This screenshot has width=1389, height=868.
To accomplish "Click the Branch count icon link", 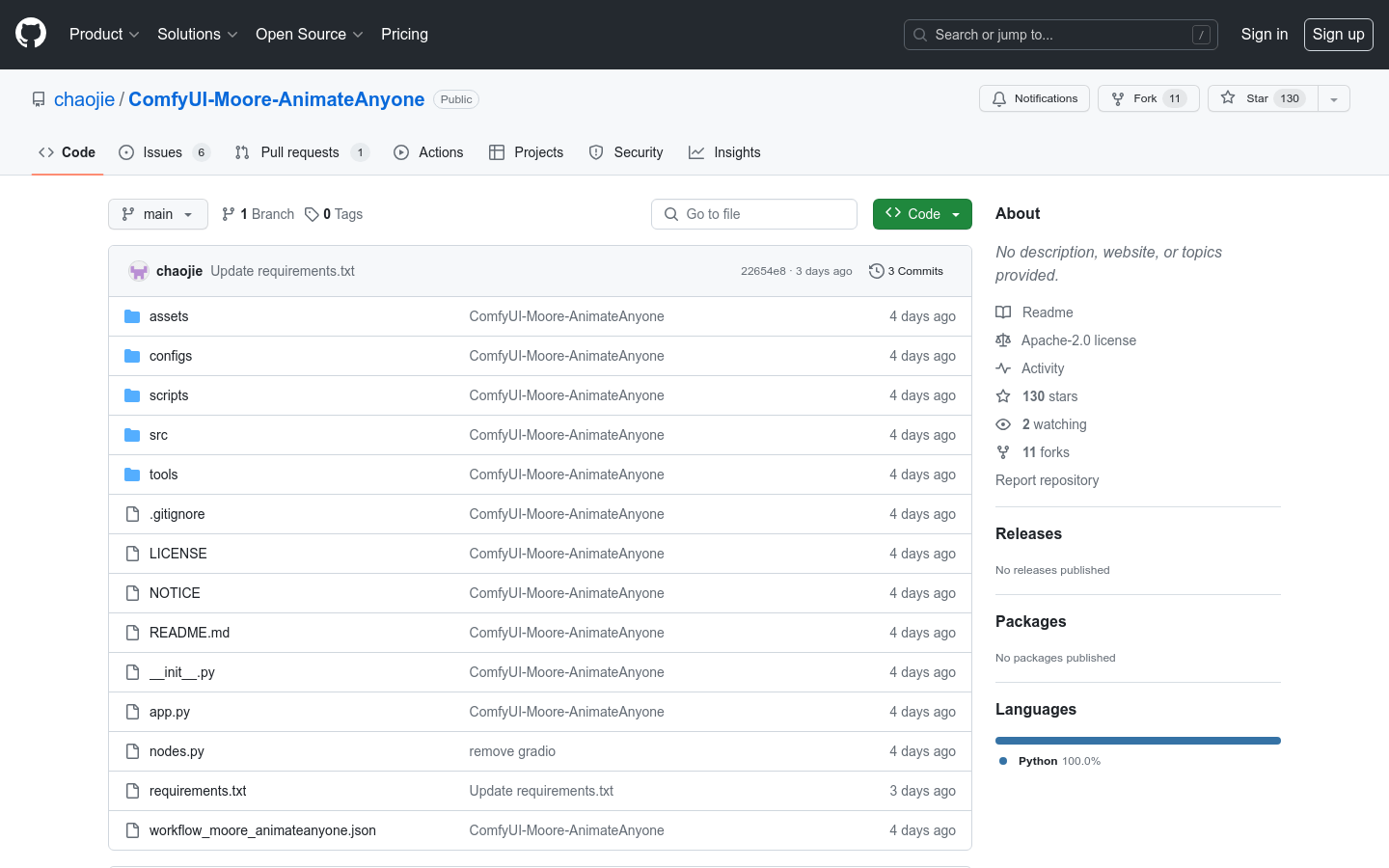I will (x=229, y=214).
